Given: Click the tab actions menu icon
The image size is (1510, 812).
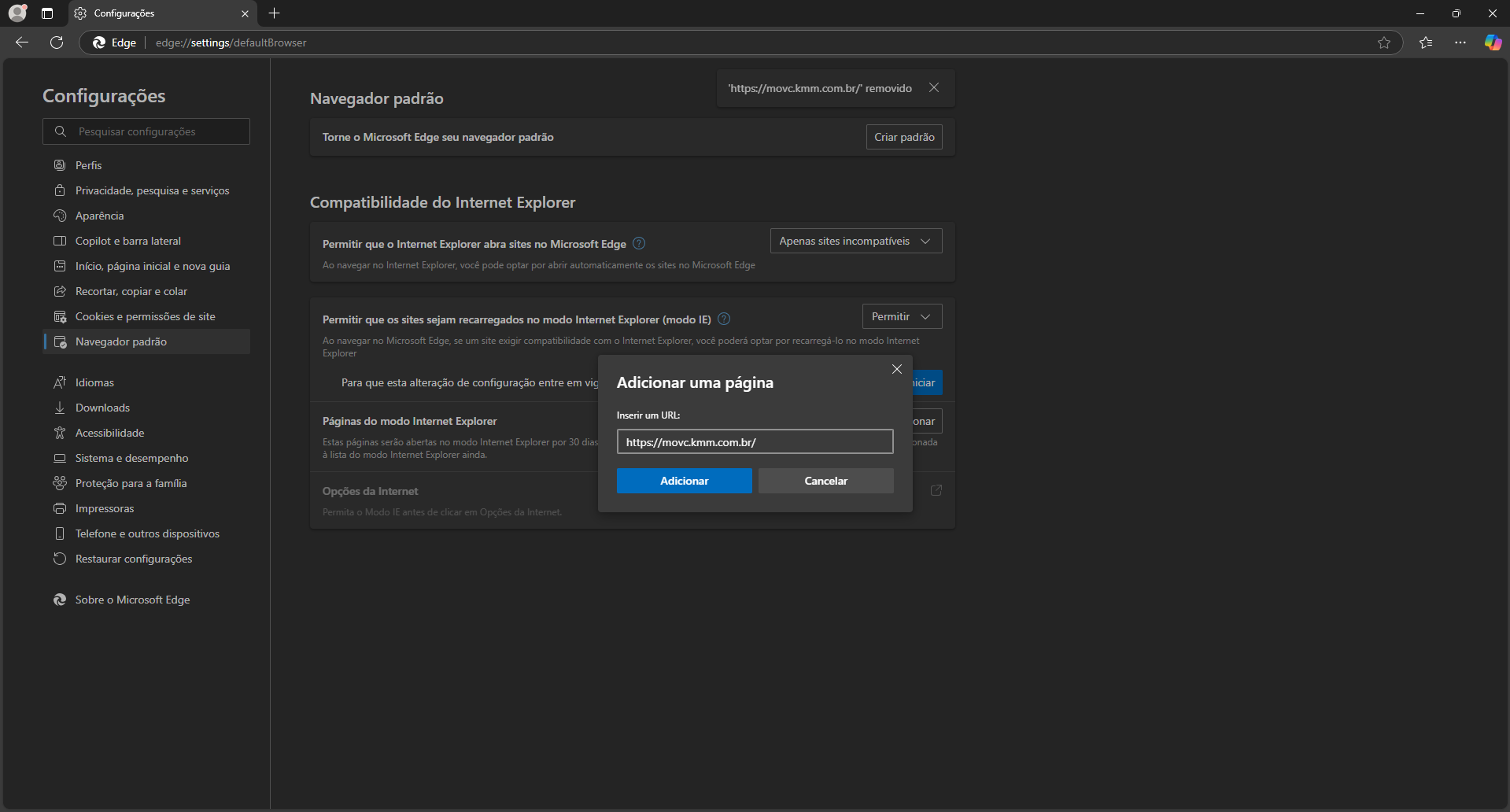Looking at the screenshot, I should pyautogui.click(x=47, y=13).
